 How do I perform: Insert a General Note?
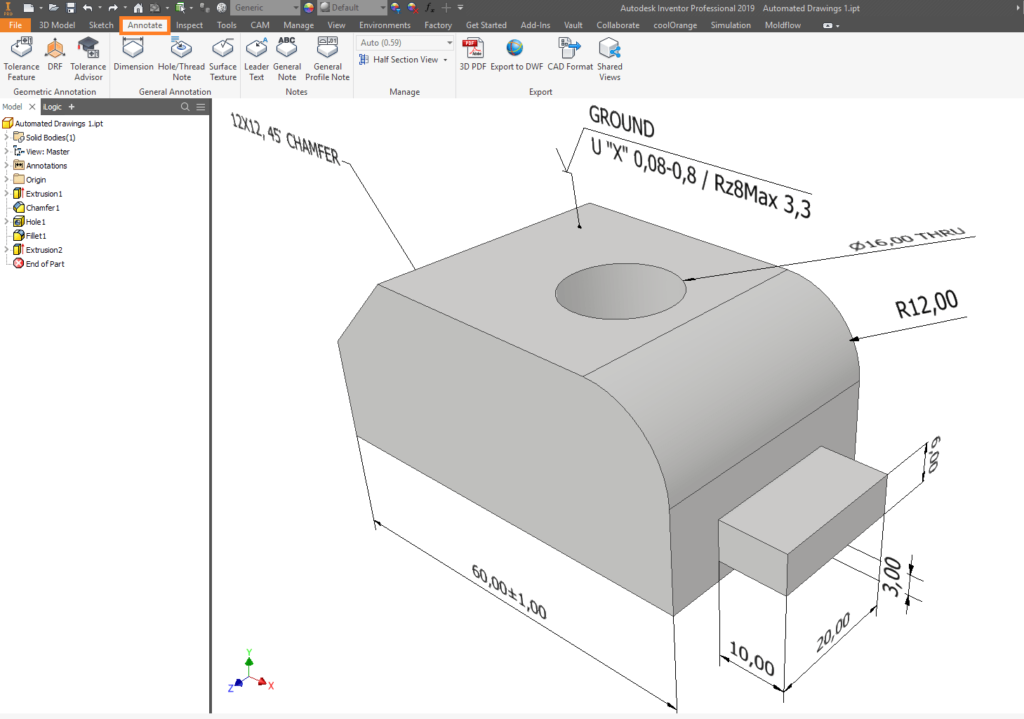pos(287,59)
